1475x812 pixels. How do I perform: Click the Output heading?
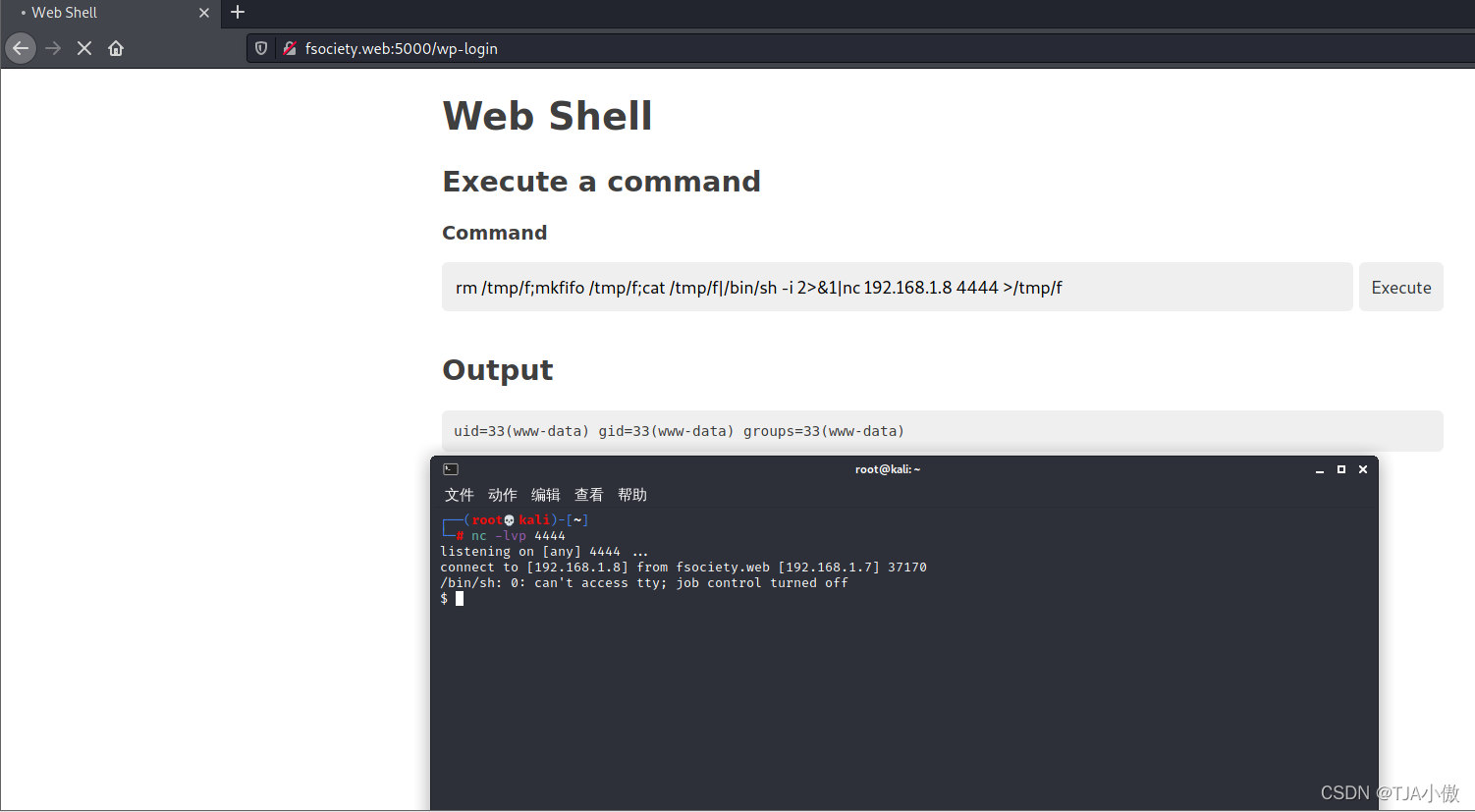click(x=498, y=370)
